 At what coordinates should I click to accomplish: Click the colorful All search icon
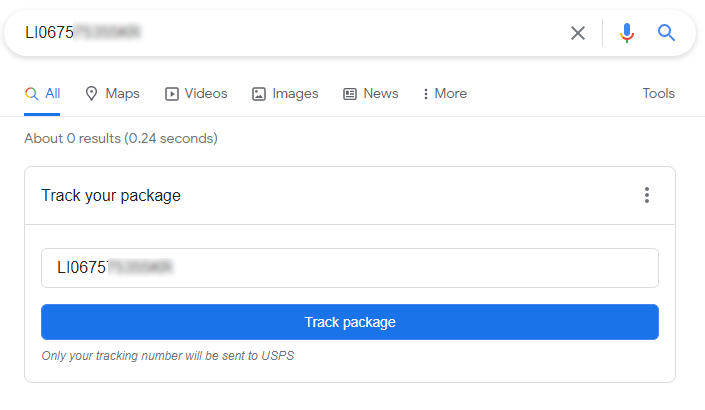pyautogui.click(x=31, y=94)
